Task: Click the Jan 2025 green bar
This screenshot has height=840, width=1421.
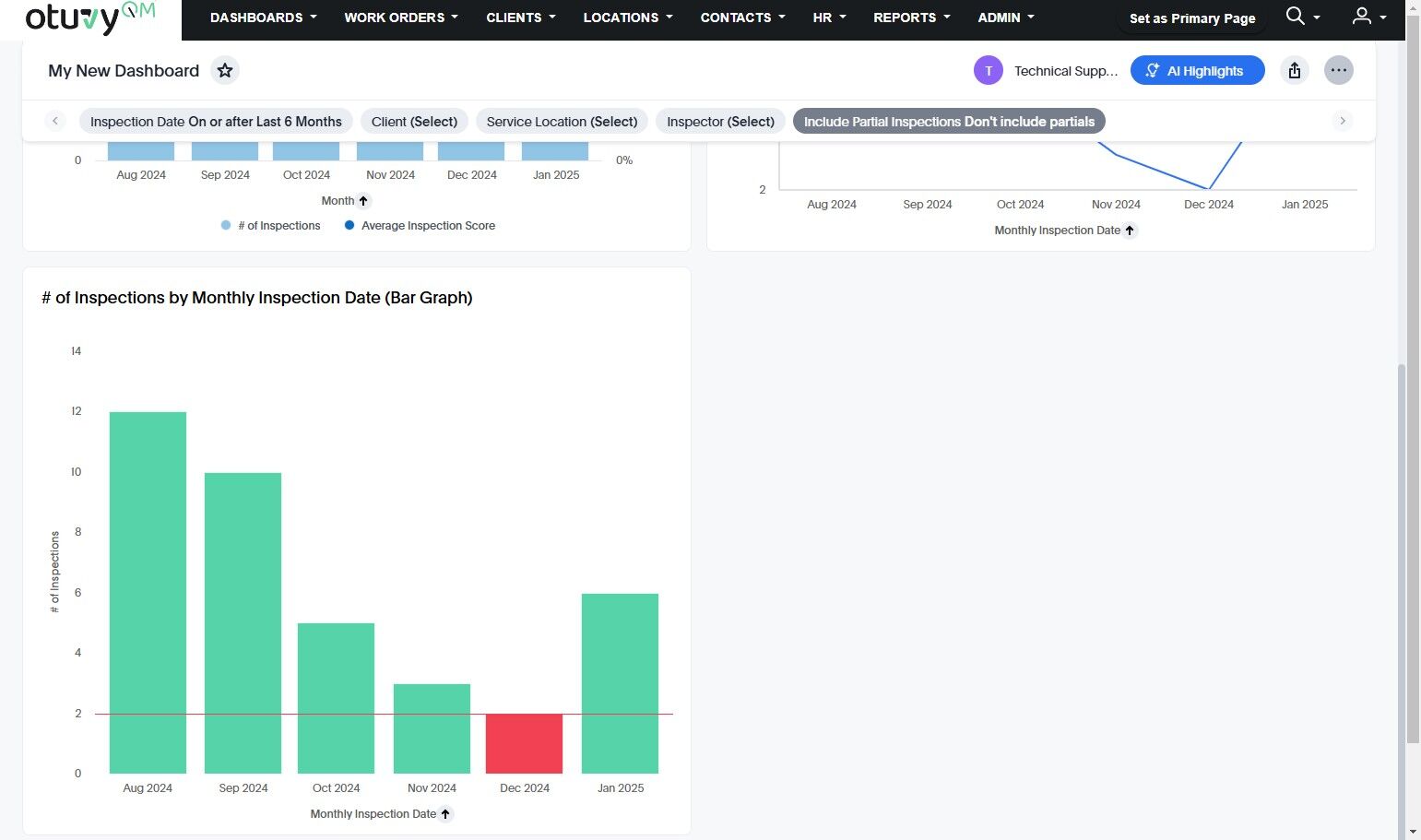Action: tap(620, 683)
